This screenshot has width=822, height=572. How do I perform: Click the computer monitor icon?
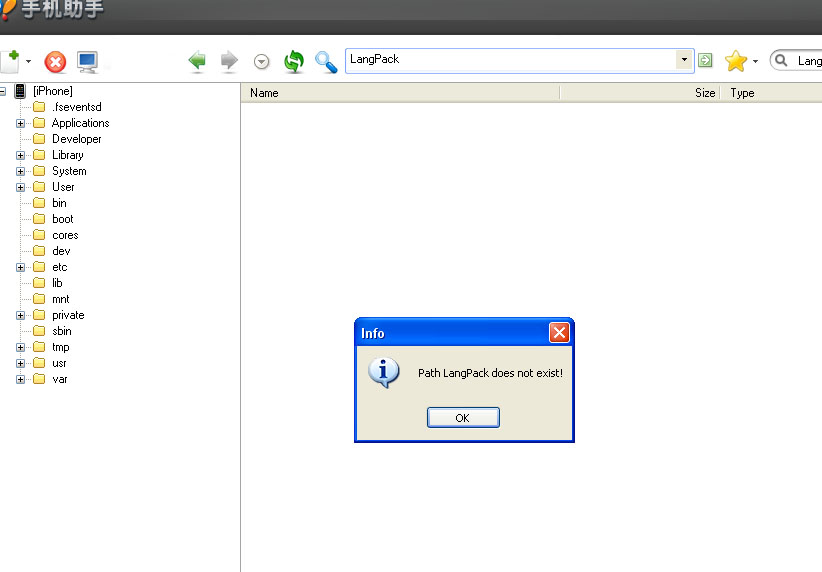pos(88,62)
